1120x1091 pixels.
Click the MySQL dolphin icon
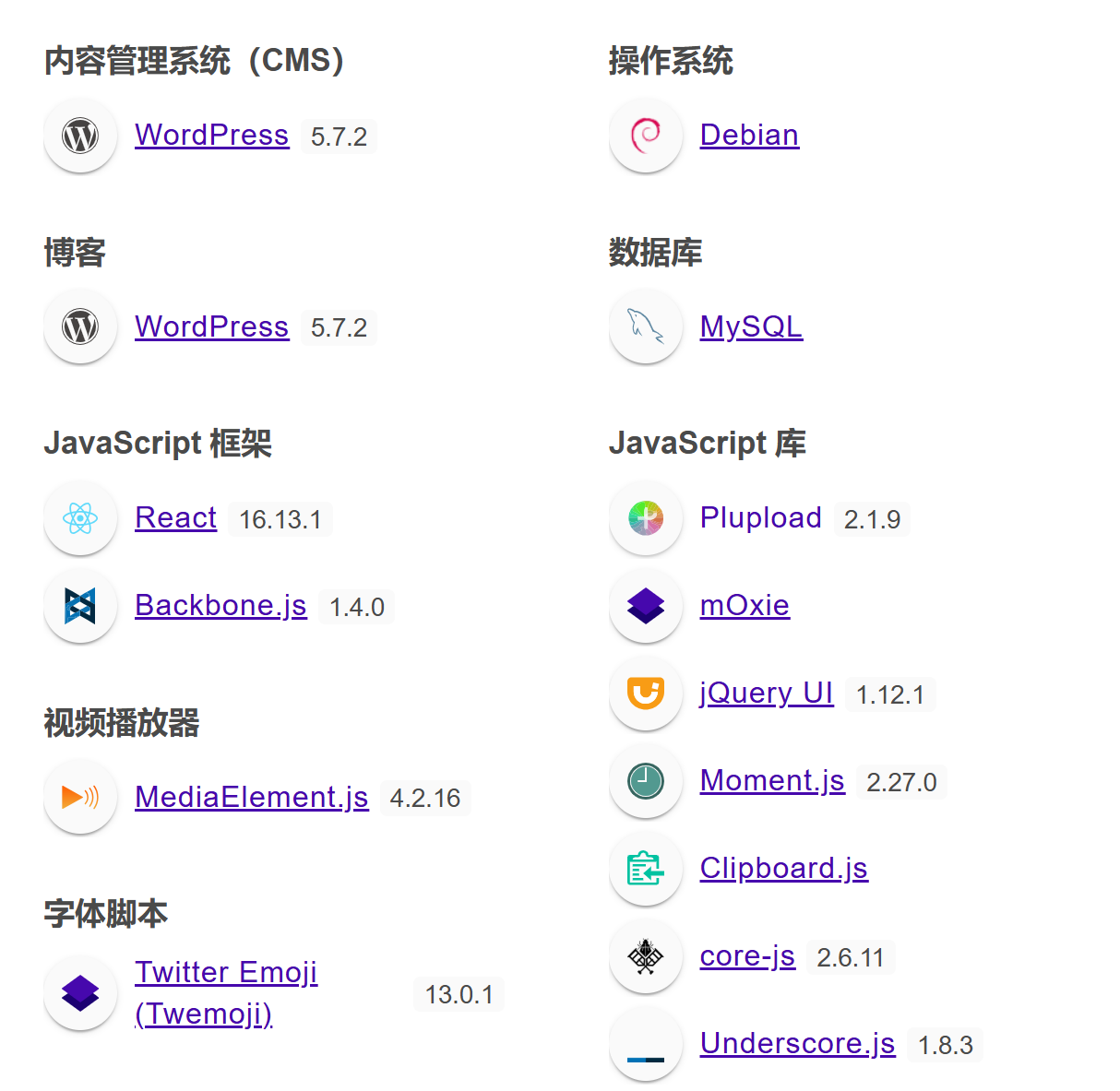646,326
